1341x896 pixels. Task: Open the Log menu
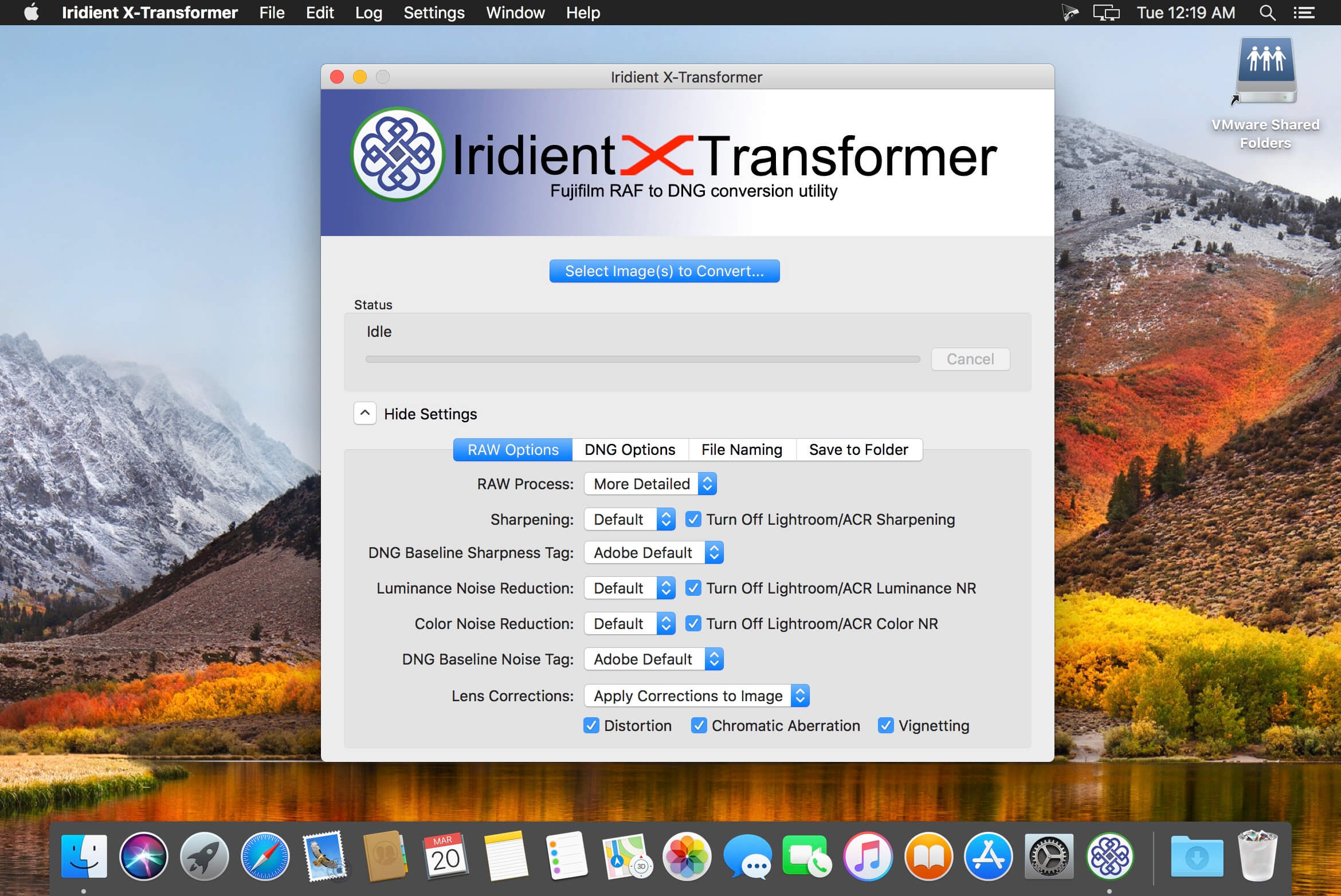click(368, 13)
